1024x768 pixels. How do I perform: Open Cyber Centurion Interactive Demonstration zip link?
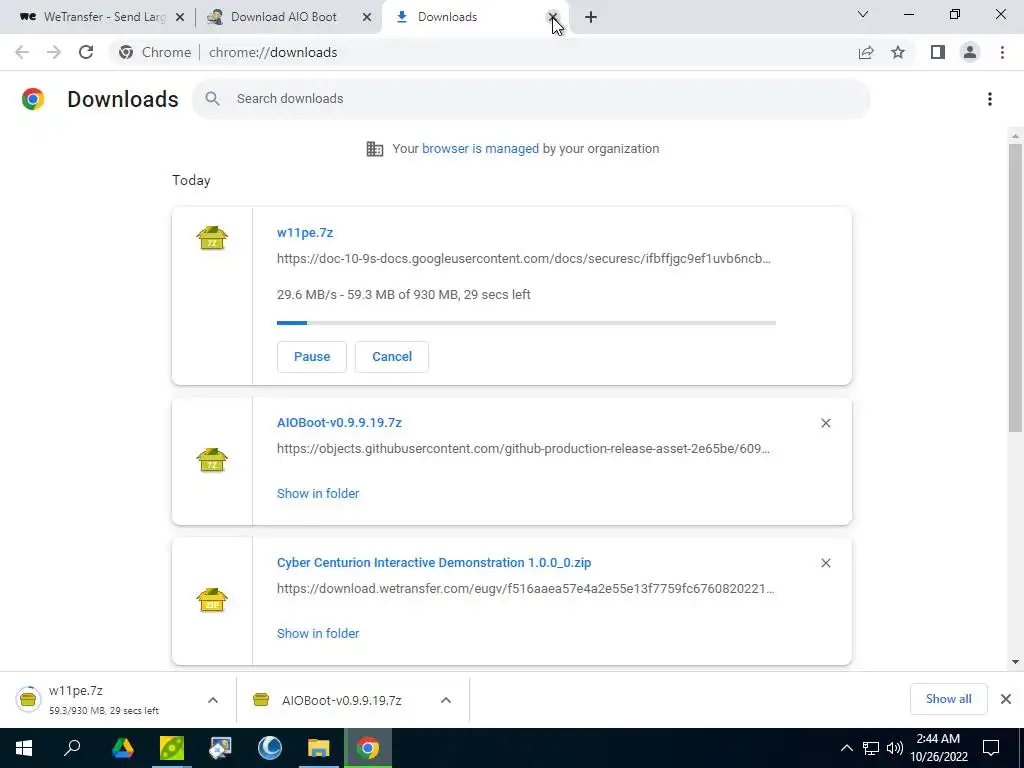point(434,562)
